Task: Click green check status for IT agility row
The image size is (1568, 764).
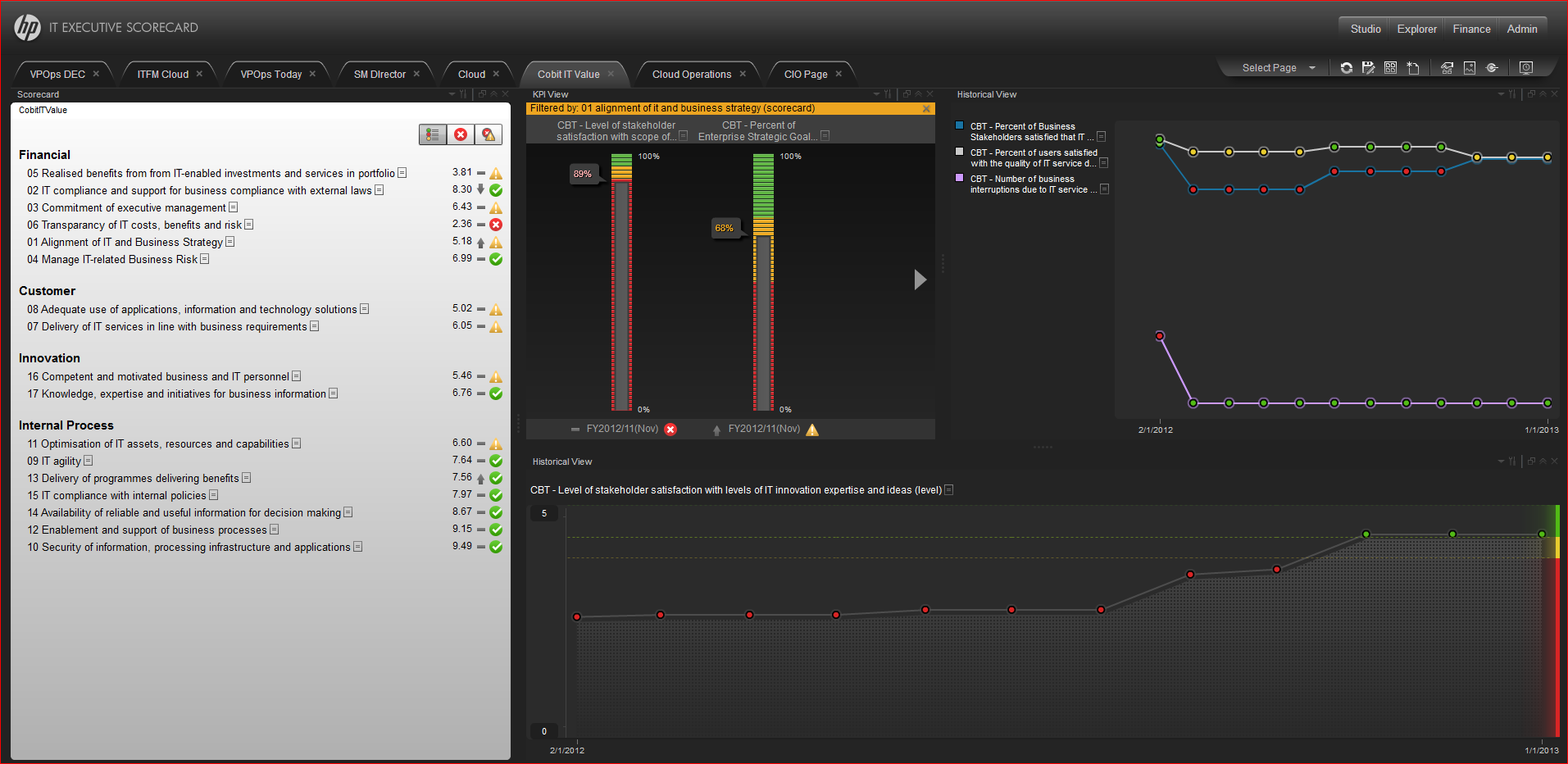Action: (496, 461)
